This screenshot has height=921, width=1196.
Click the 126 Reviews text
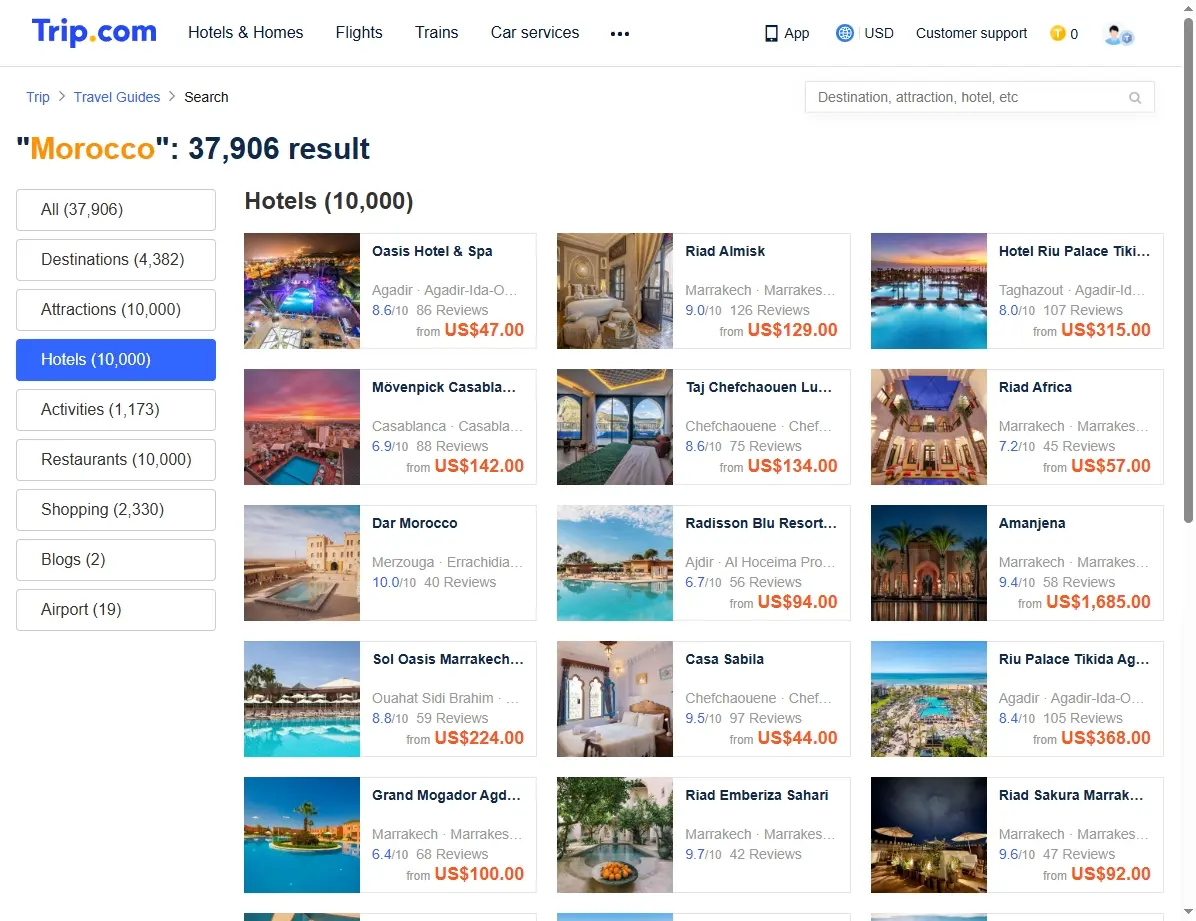[770, 311]
